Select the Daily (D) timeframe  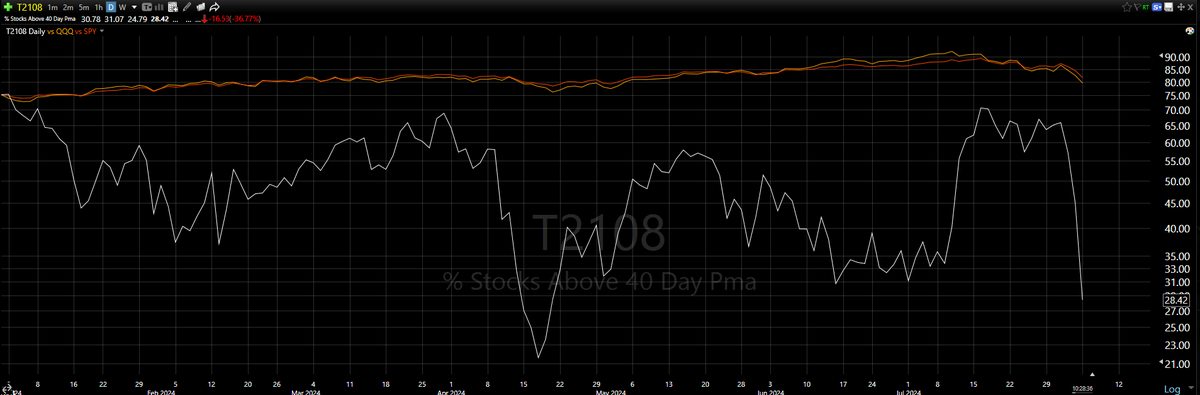click(x=111, y=7)
